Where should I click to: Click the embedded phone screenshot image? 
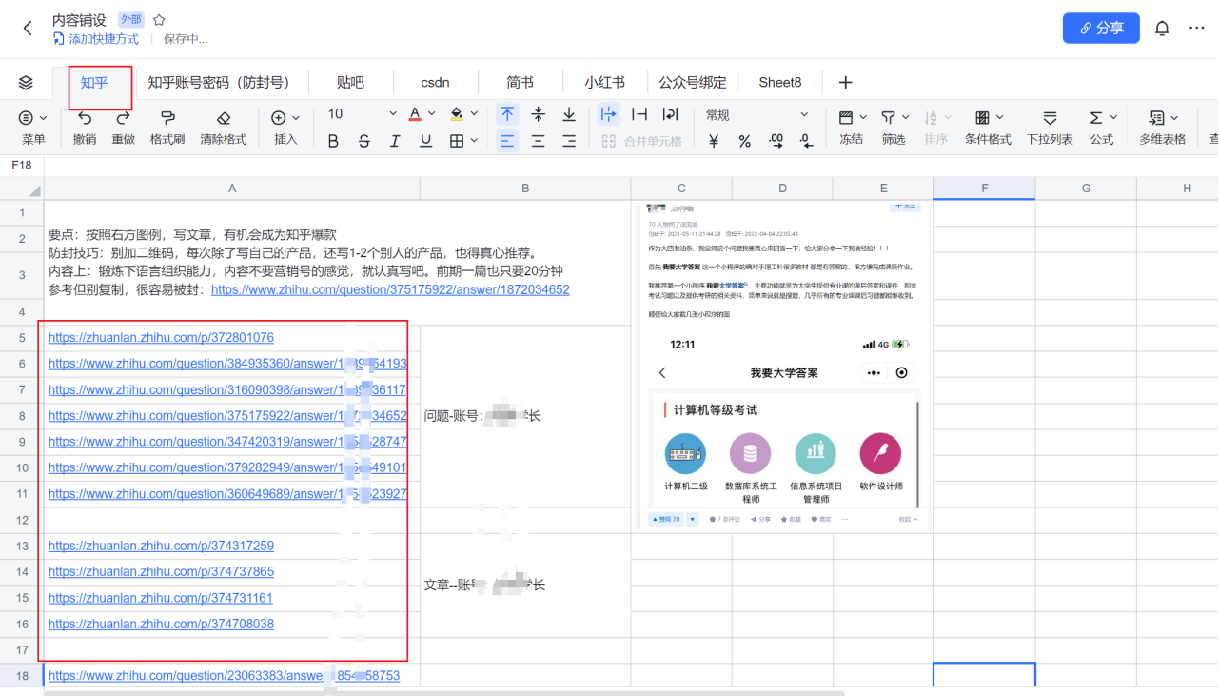(782, 365)
